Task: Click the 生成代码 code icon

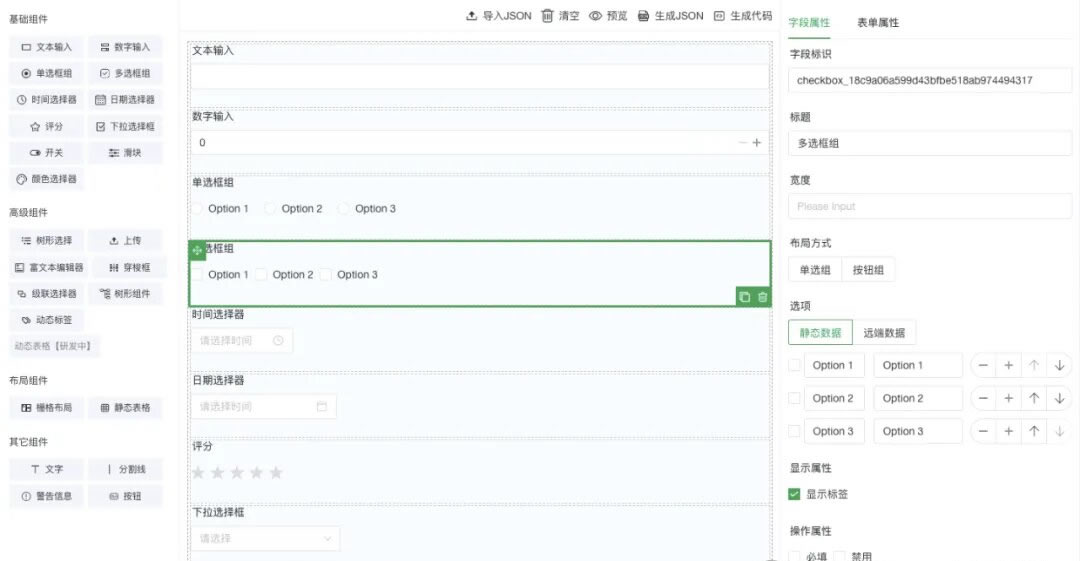Action: pyautogui.click(x=718, y=16)
